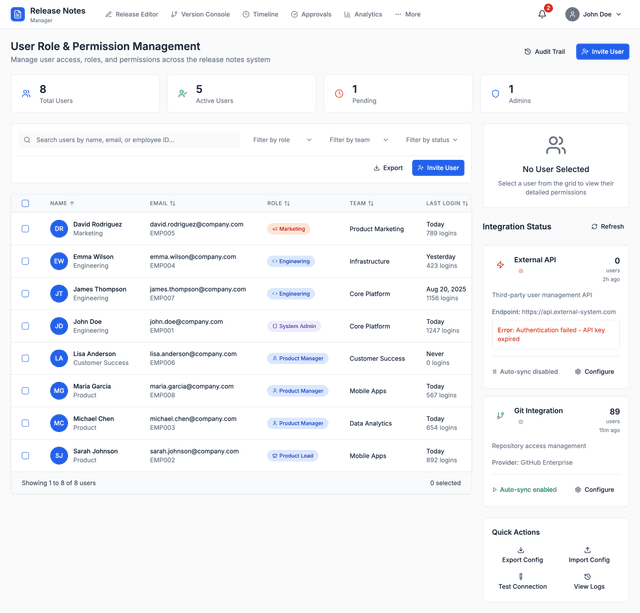Click the Export Config download icon
The image size is (640, 613).
(521, 550)
